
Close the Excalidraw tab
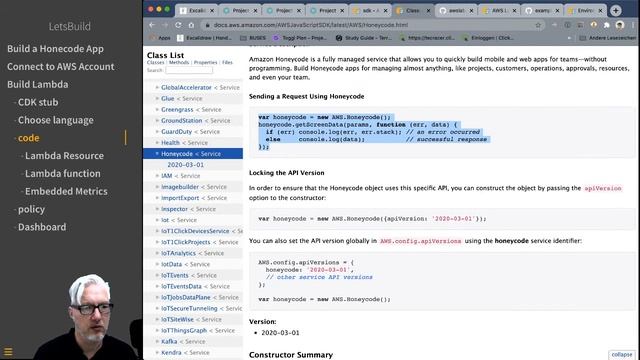click(x=212, y=11)
